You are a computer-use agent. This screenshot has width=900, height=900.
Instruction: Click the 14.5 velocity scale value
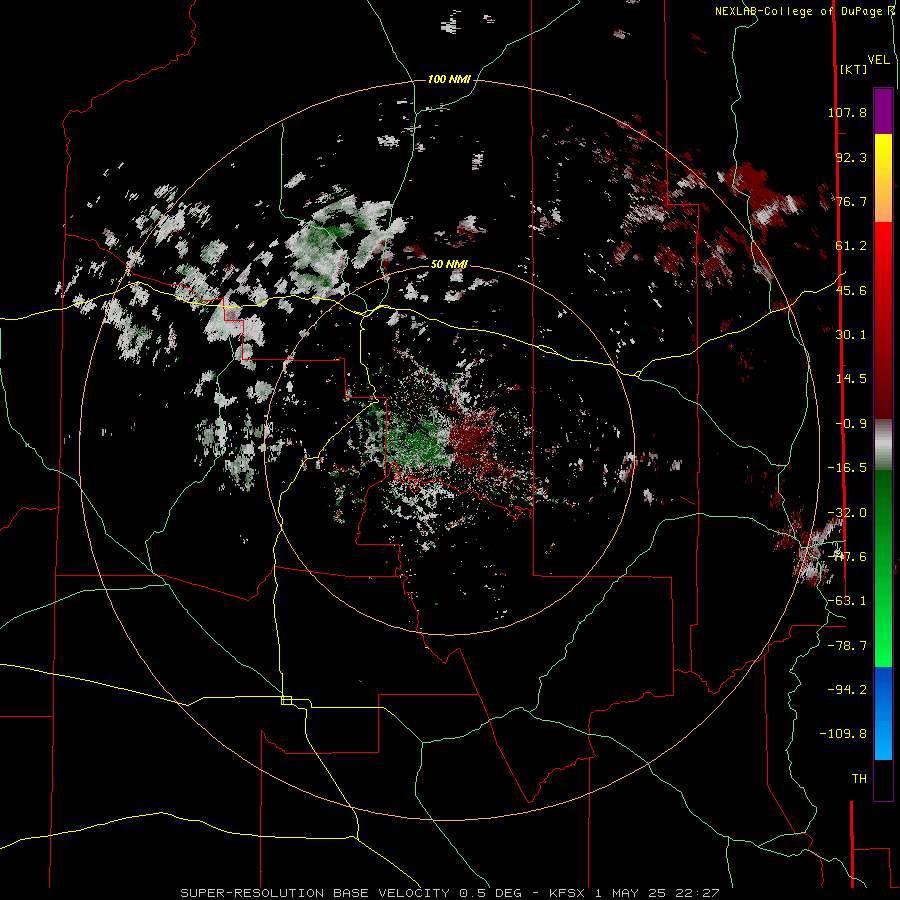[x=851, y=379]
